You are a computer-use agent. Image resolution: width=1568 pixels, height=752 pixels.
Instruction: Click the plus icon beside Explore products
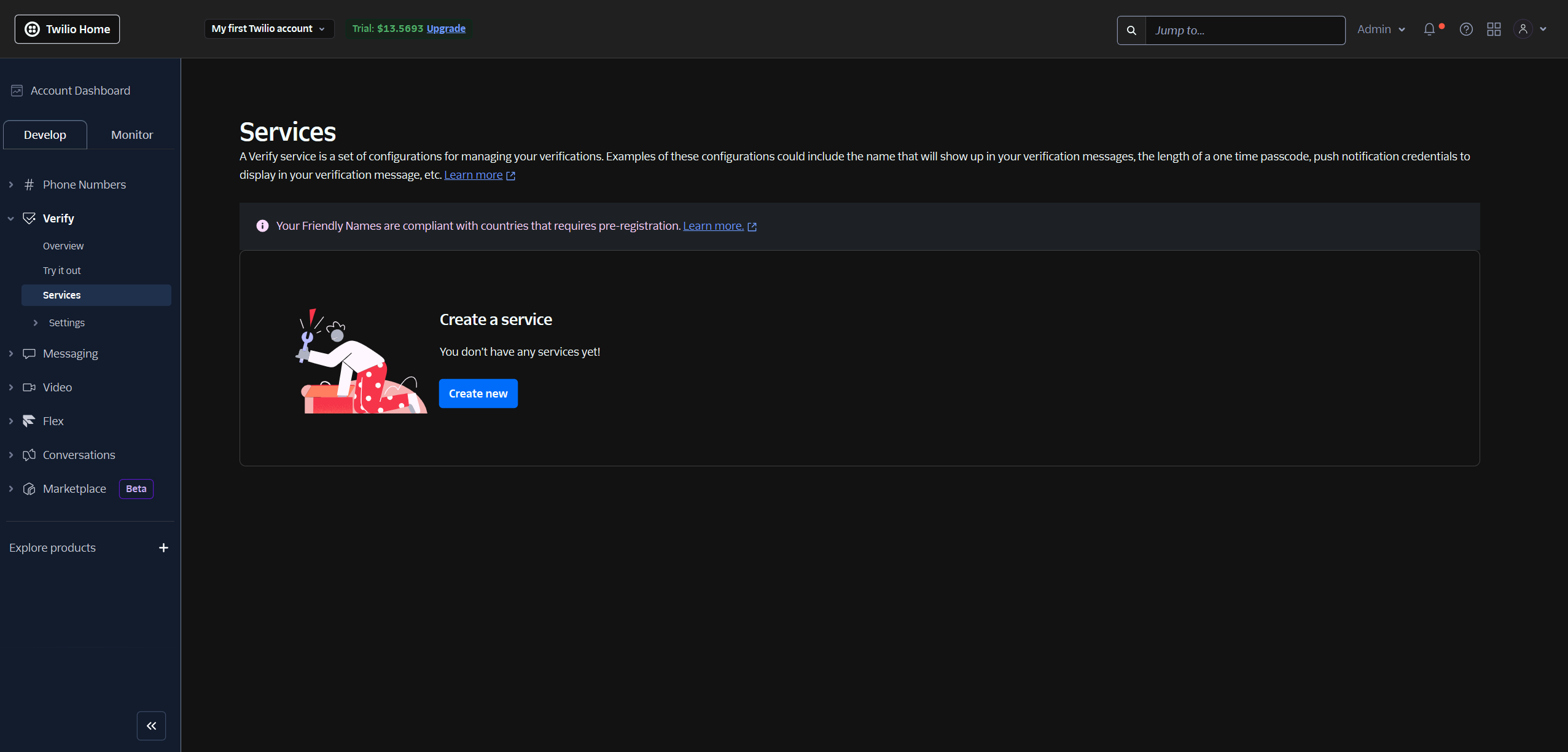pyautogui.click(x=163, y=547)
